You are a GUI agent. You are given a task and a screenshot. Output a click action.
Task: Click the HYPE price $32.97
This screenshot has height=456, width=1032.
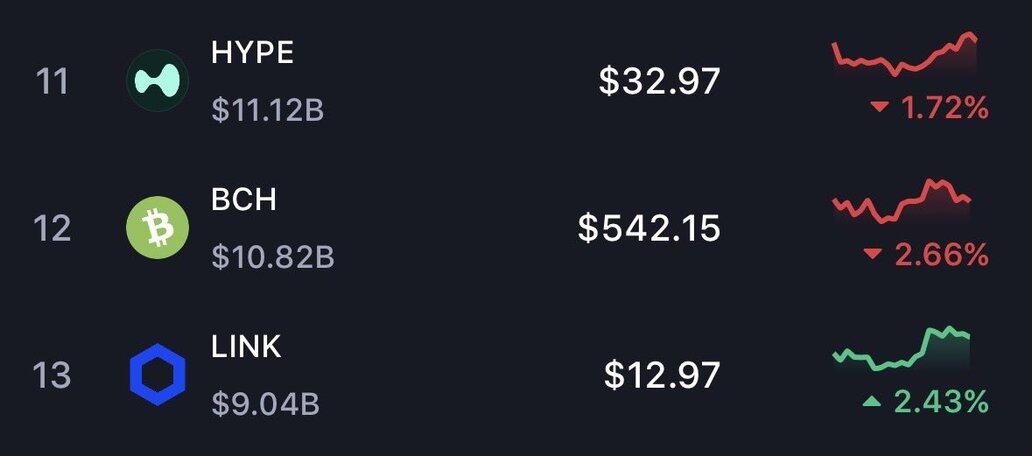click(x=659, y=81)
